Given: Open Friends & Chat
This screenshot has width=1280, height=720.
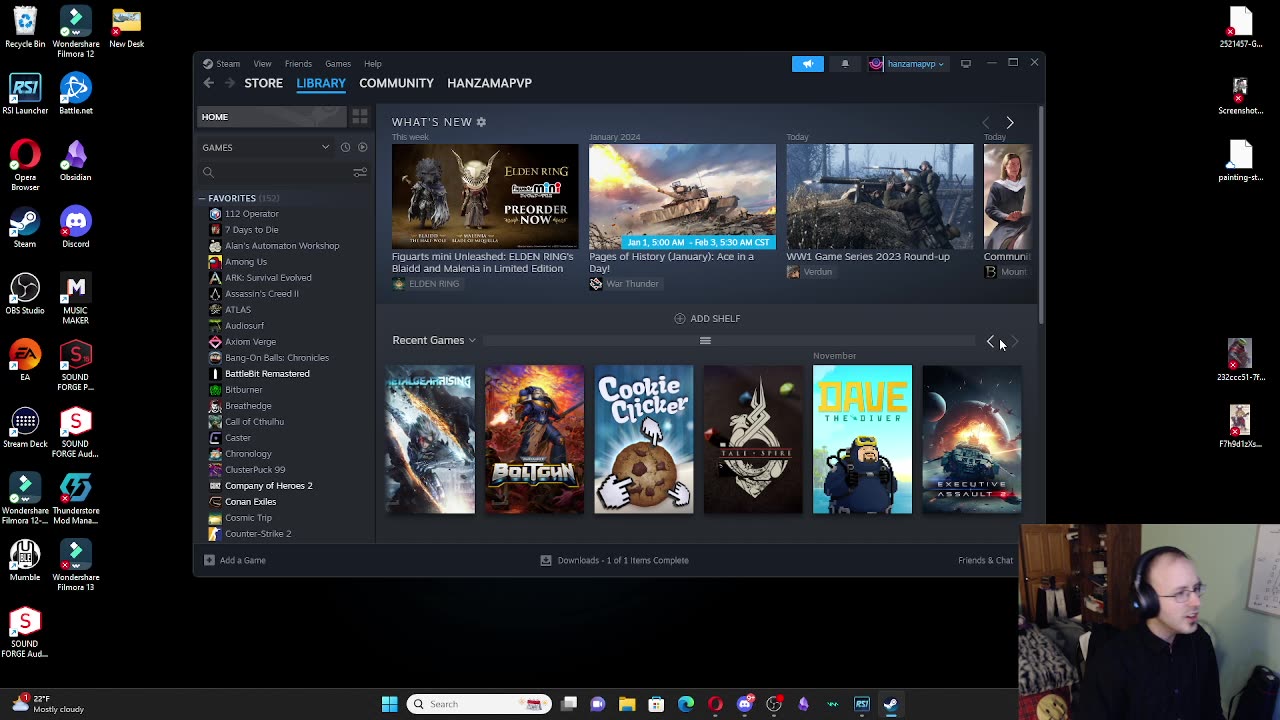Looking at the screenshot, I should tap(985, 560).
